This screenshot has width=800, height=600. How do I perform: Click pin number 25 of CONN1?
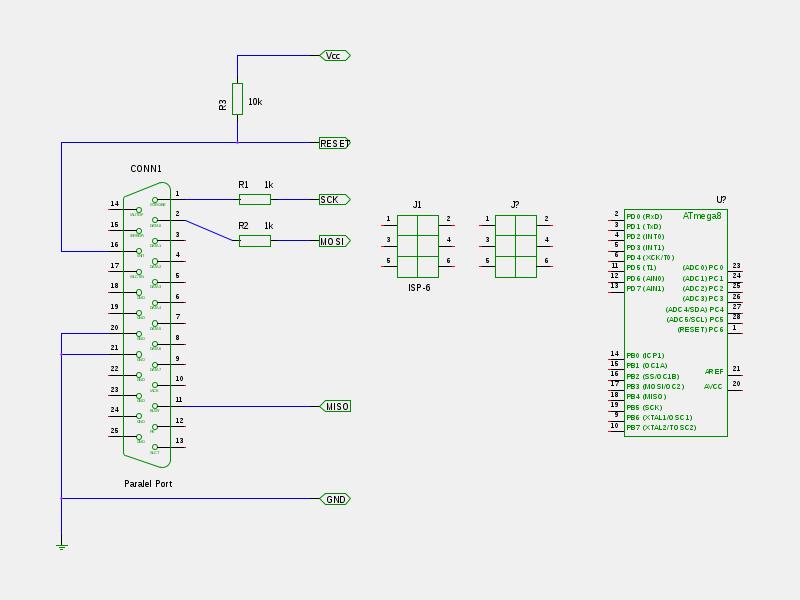click(x=115, y=431)
